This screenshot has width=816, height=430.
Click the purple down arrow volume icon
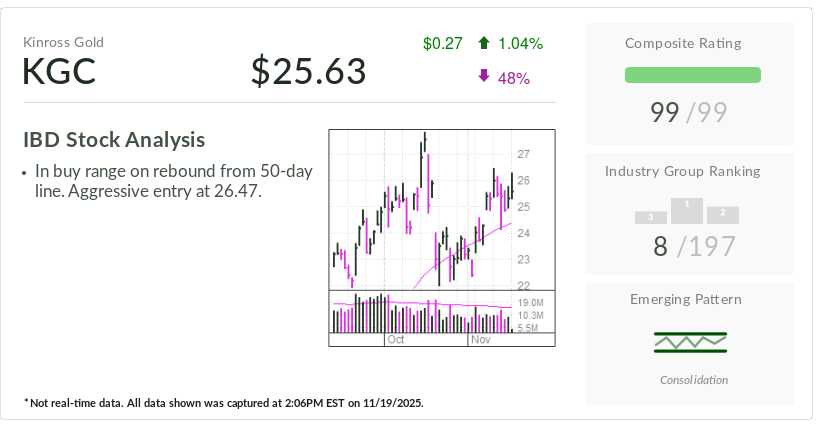tap(484, 77)
